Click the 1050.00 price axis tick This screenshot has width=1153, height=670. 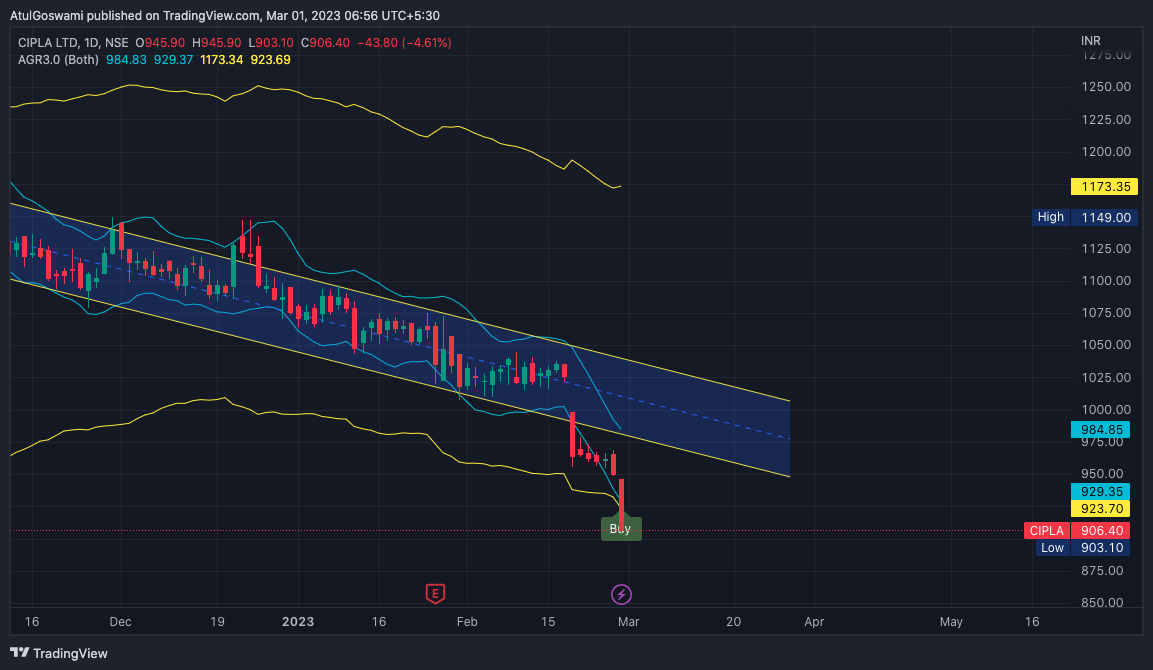click(1106, 345)
